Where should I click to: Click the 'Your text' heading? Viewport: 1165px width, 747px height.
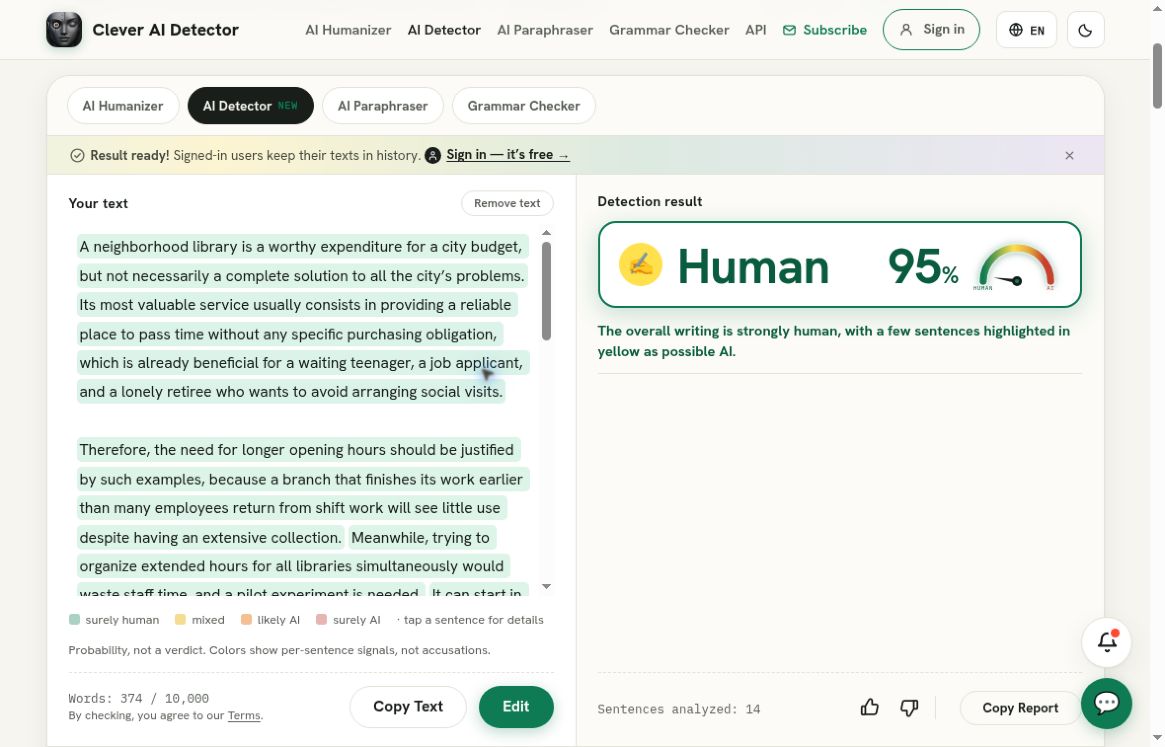tap(98, 204)
